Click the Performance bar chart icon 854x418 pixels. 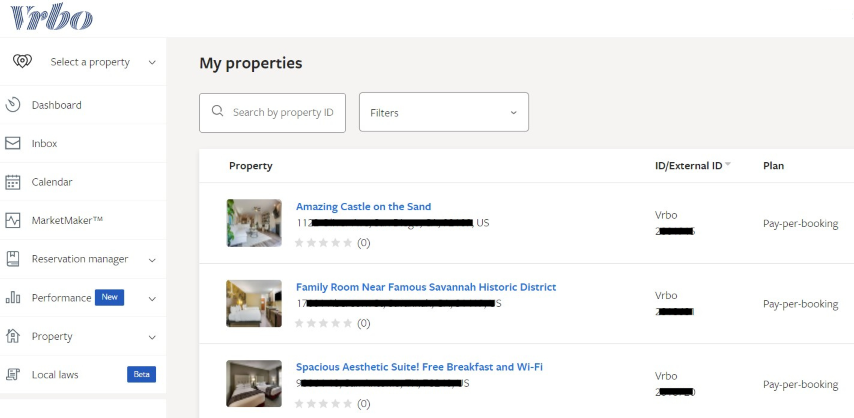pos(13,297)
